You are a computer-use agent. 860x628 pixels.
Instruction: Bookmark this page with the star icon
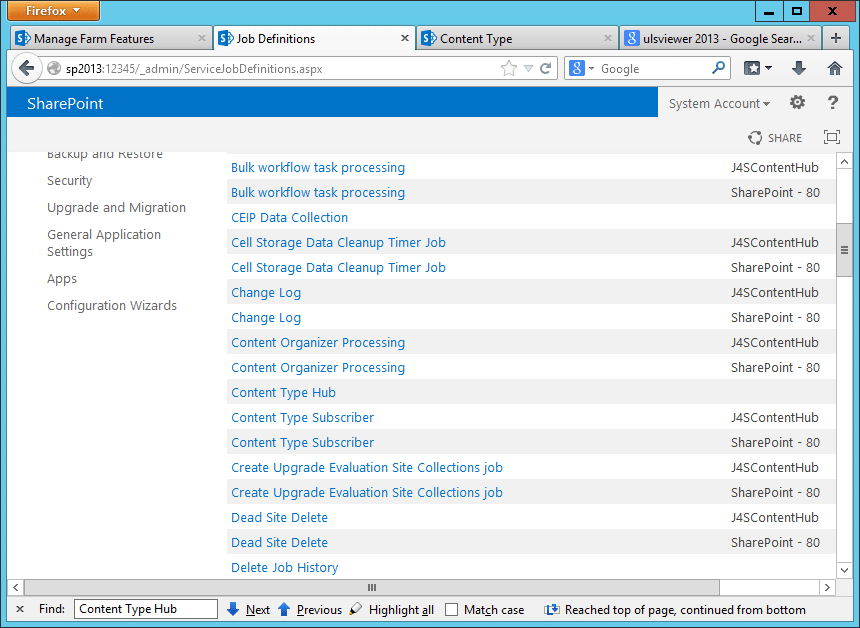(508, 69)
